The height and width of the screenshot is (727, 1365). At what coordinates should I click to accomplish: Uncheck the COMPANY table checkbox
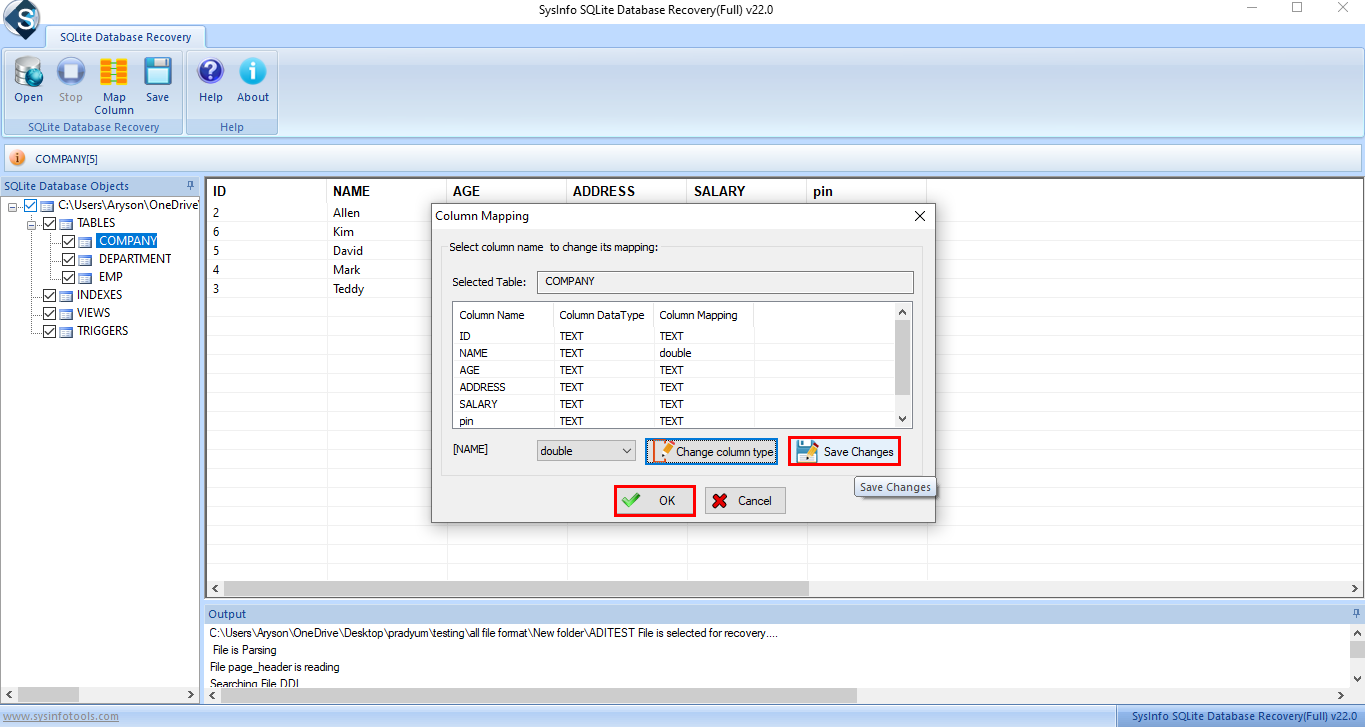[69, 241]
